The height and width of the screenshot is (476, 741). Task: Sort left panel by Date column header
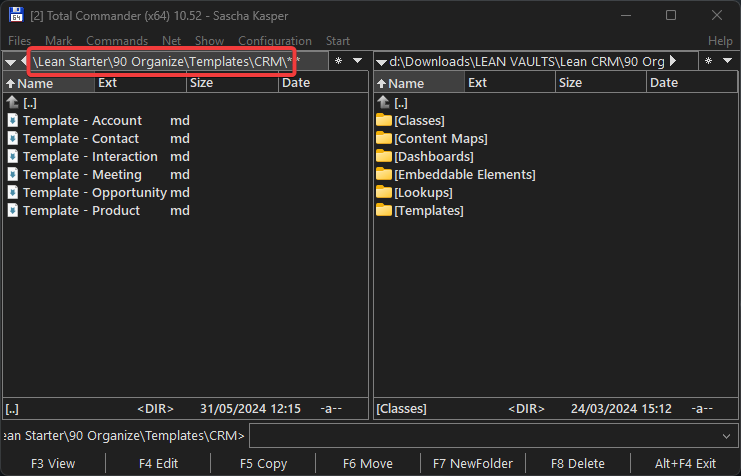(323, 83)
